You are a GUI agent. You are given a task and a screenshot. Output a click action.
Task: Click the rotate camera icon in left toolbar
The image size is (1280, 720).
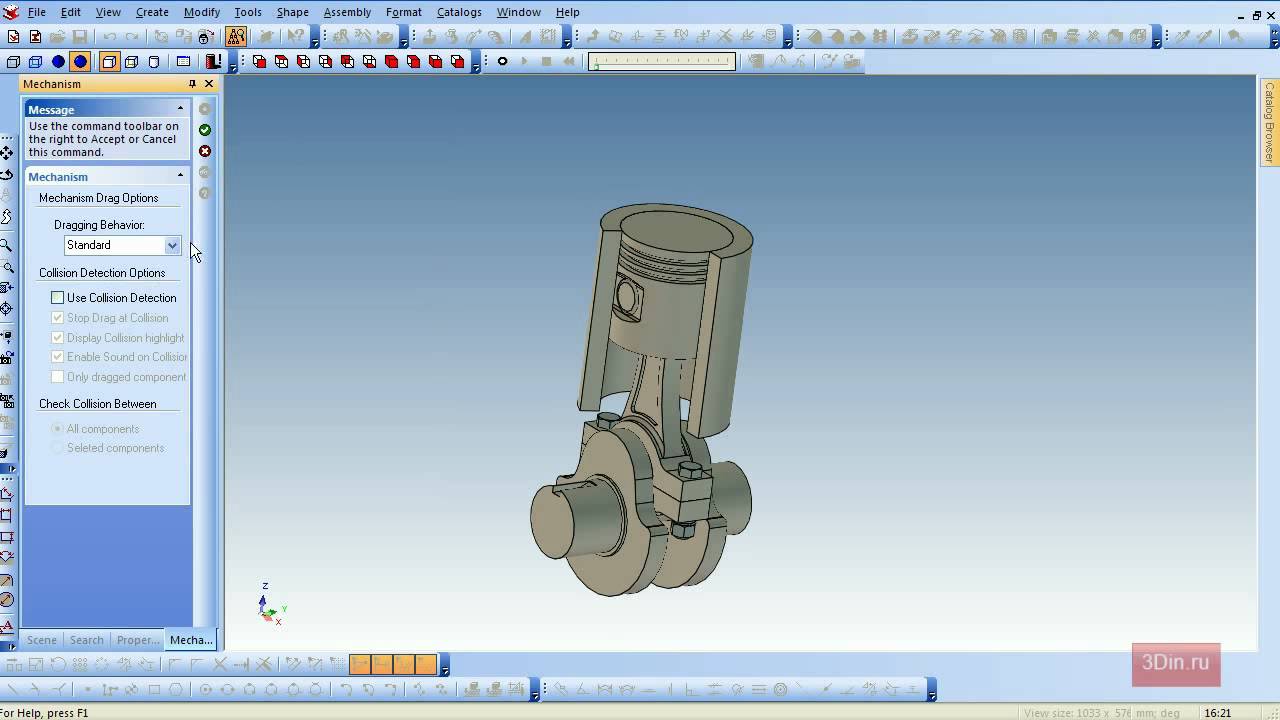click(x=7, y=175)
